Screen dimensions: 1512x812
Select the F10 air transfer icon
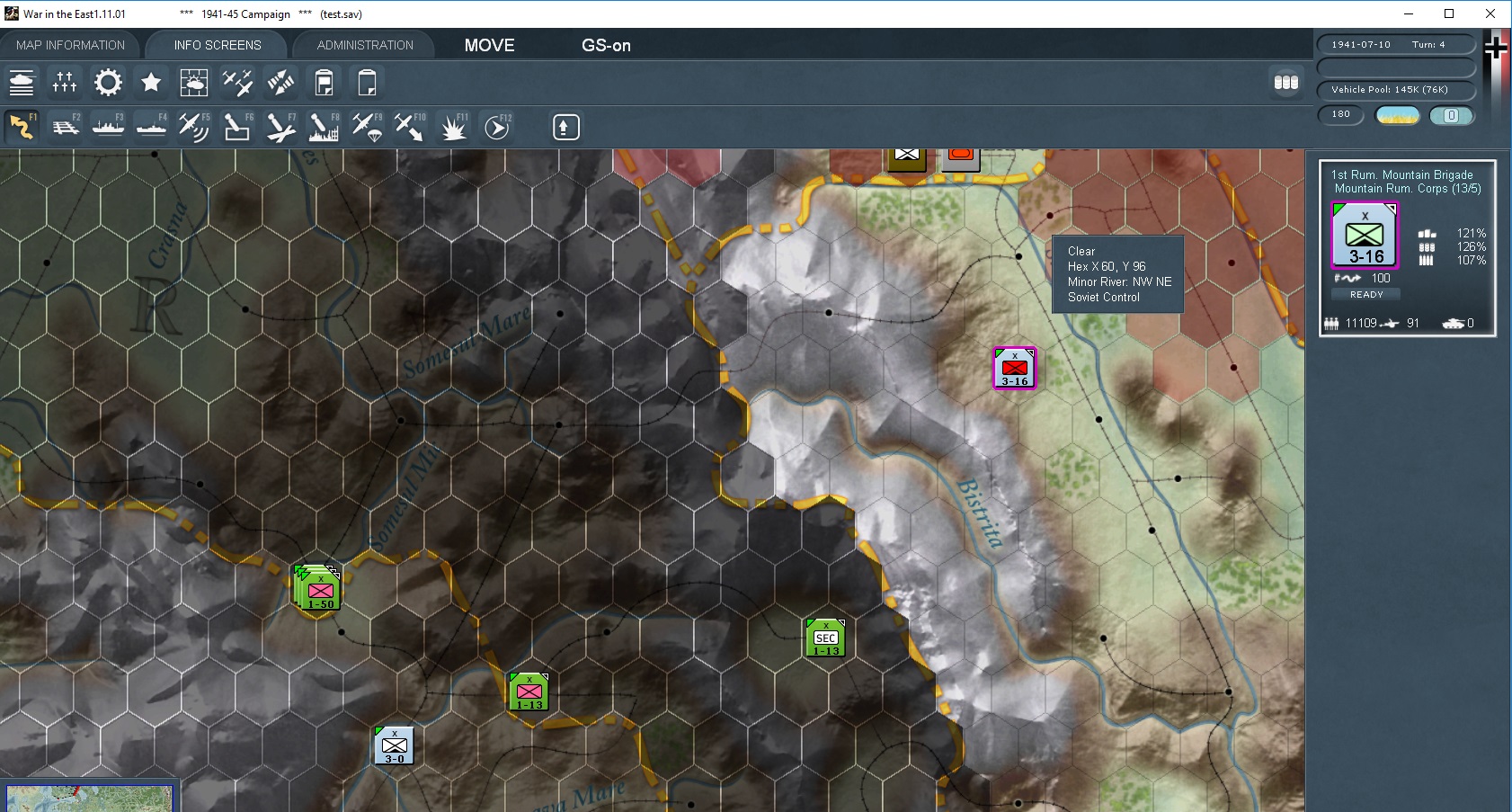click(410, 127)
